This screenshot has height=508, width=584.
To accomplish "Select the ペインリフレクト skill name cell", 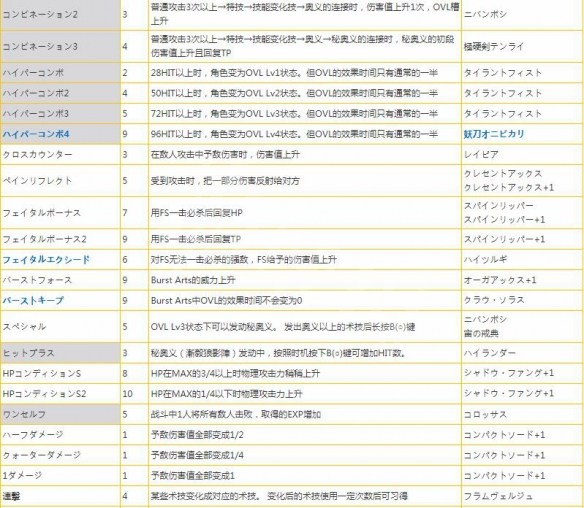I will pos(60,181).
